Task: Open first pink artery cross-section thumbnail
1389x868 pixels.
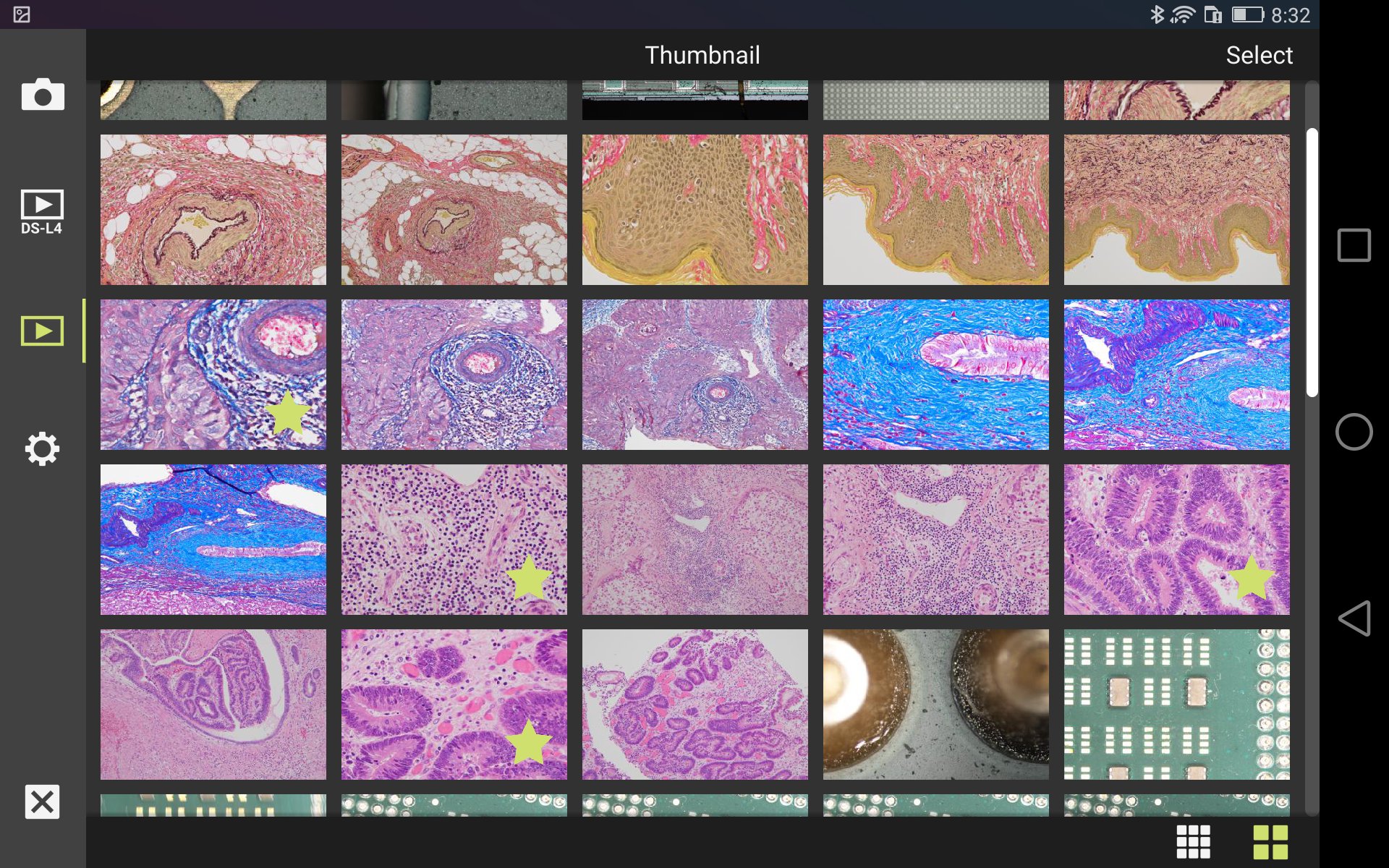Action: (x=213, y=210)
